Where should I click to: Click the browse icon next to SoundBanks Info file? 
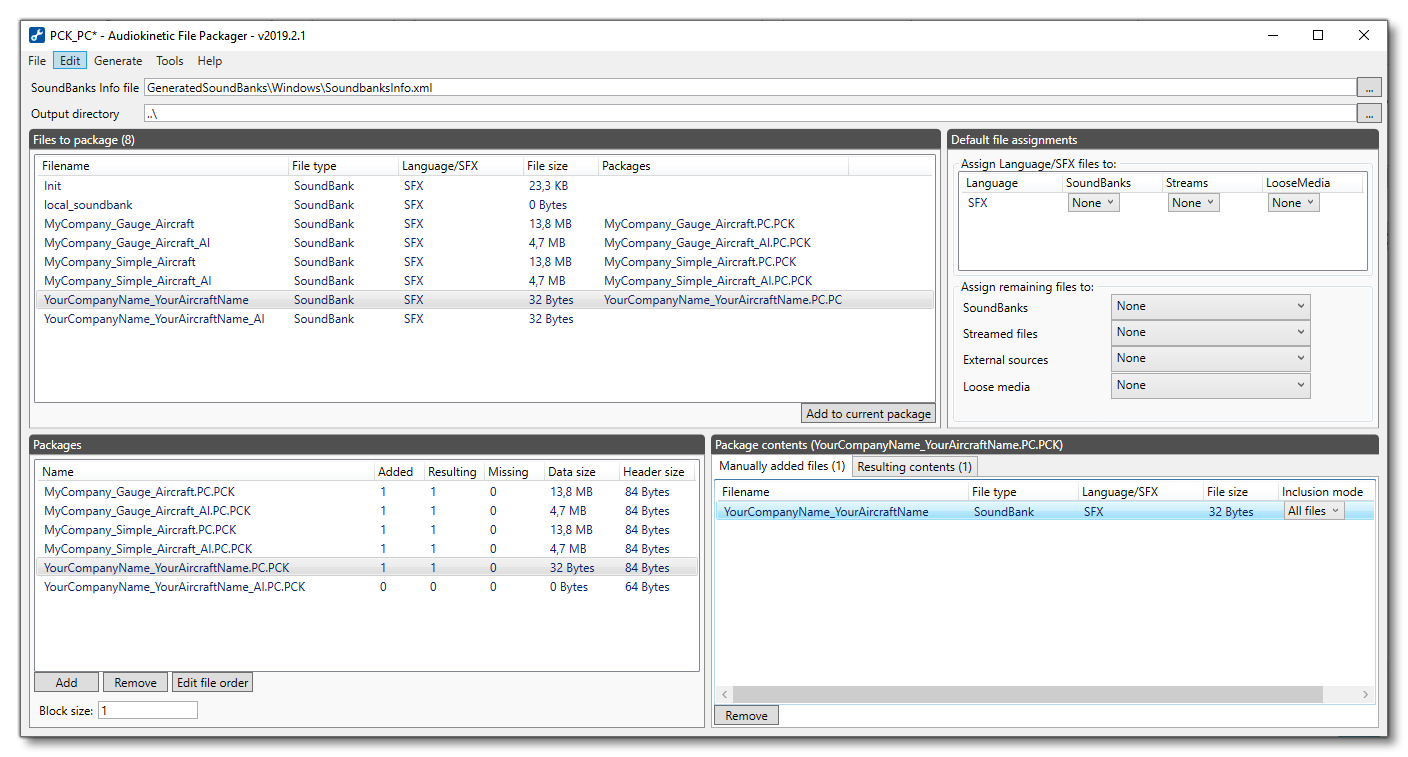1368,87
